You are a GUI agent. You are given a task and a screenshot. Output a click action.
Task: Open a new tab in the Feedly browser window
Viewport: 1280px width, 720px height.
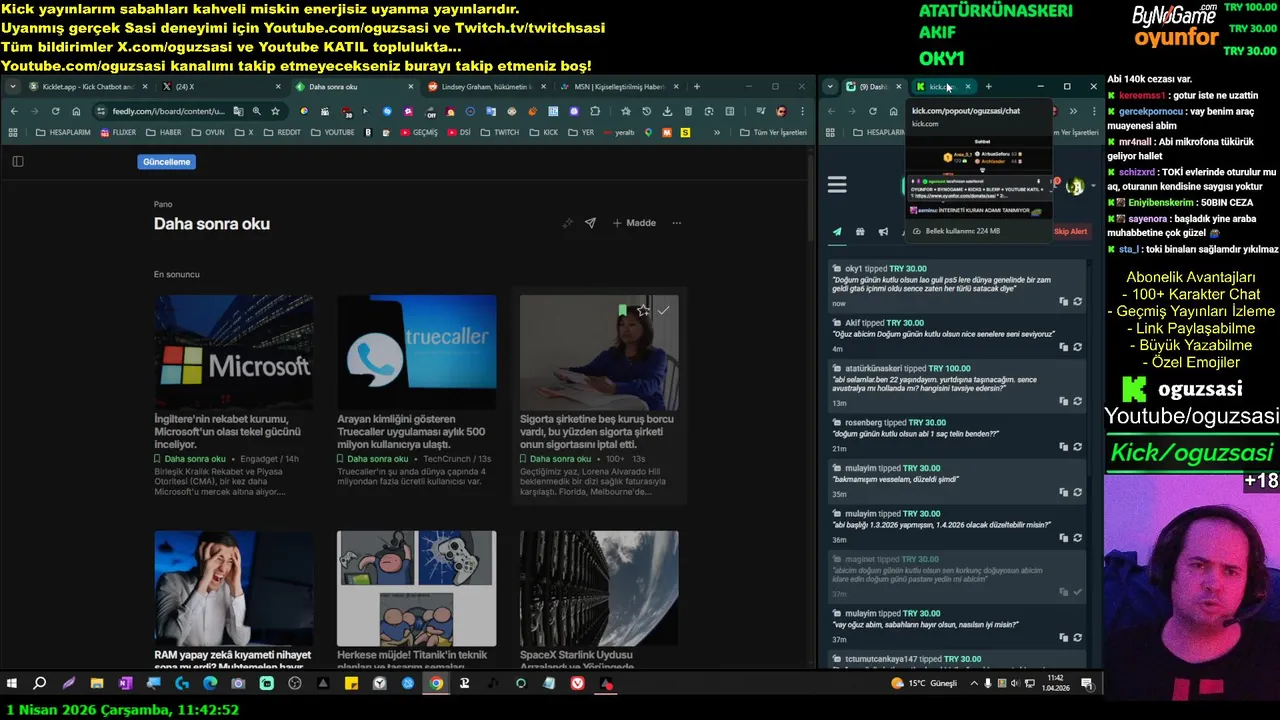click(697, 87)
